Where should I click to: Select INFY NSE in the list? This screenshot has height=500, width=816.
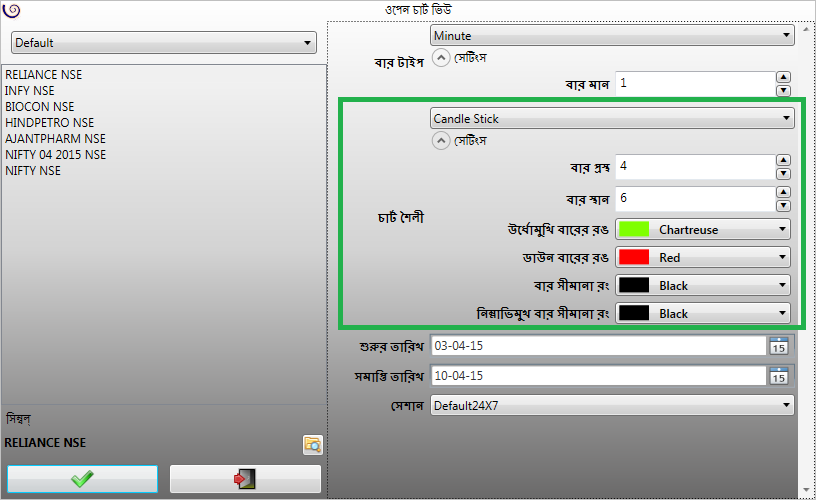[x=30, y=91]
